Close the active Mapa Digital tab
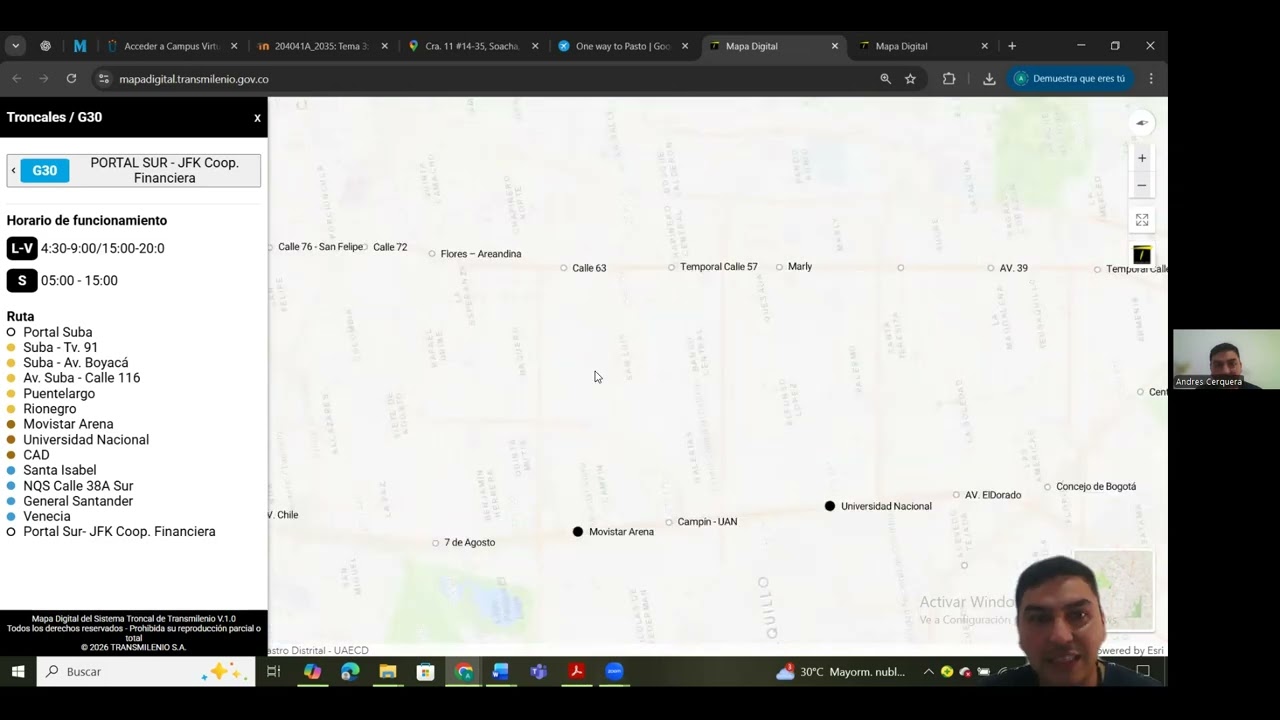The width and height of the screenshot is (1280, 720). [834, 46]
